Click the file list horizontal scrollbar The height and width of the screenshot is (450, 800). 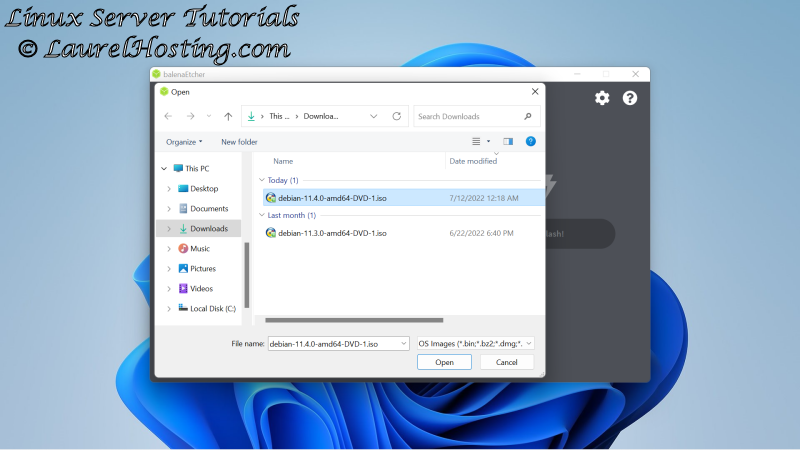pos(354,320)
